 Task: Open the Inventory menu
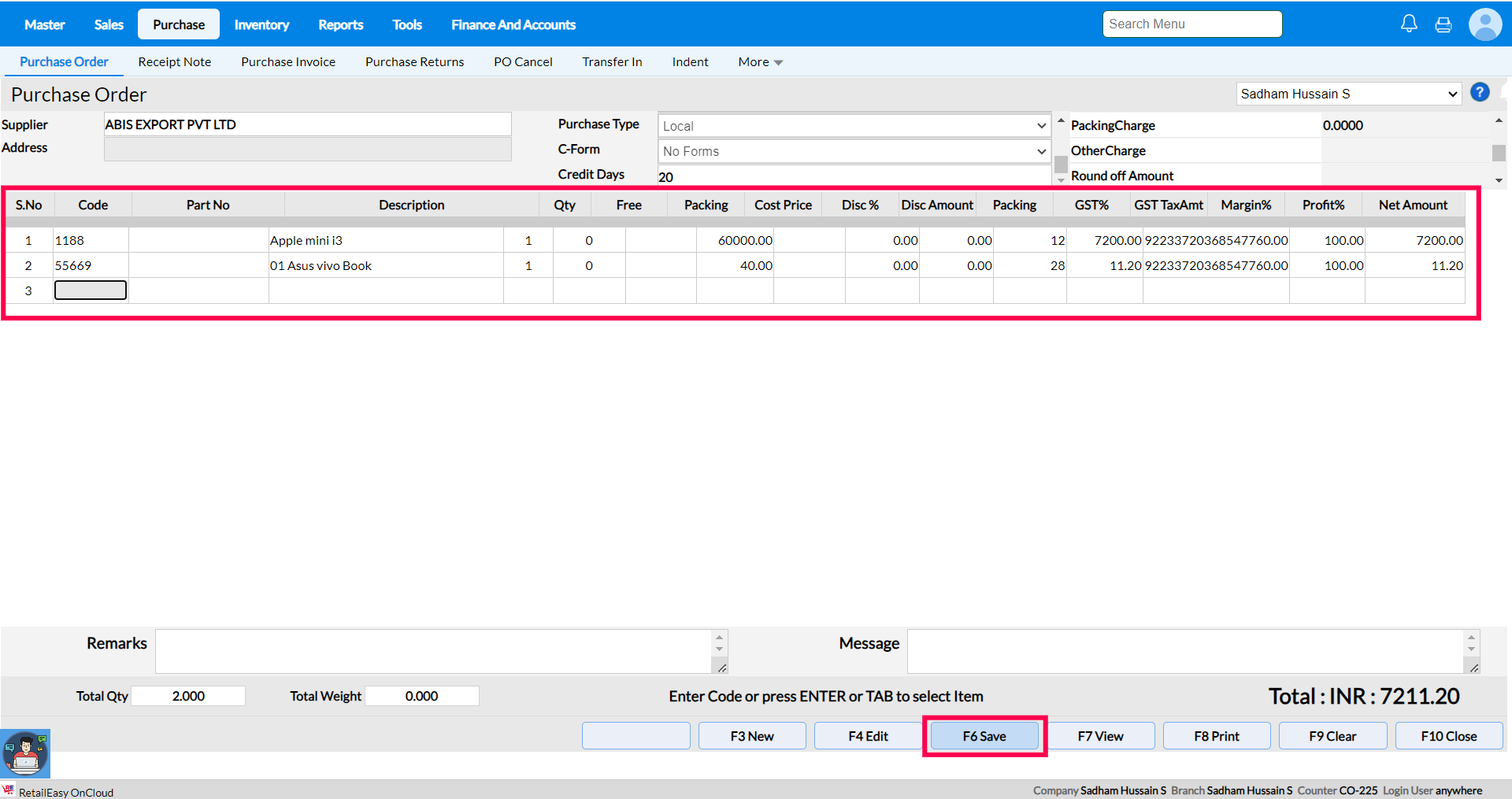click(261, 24)
